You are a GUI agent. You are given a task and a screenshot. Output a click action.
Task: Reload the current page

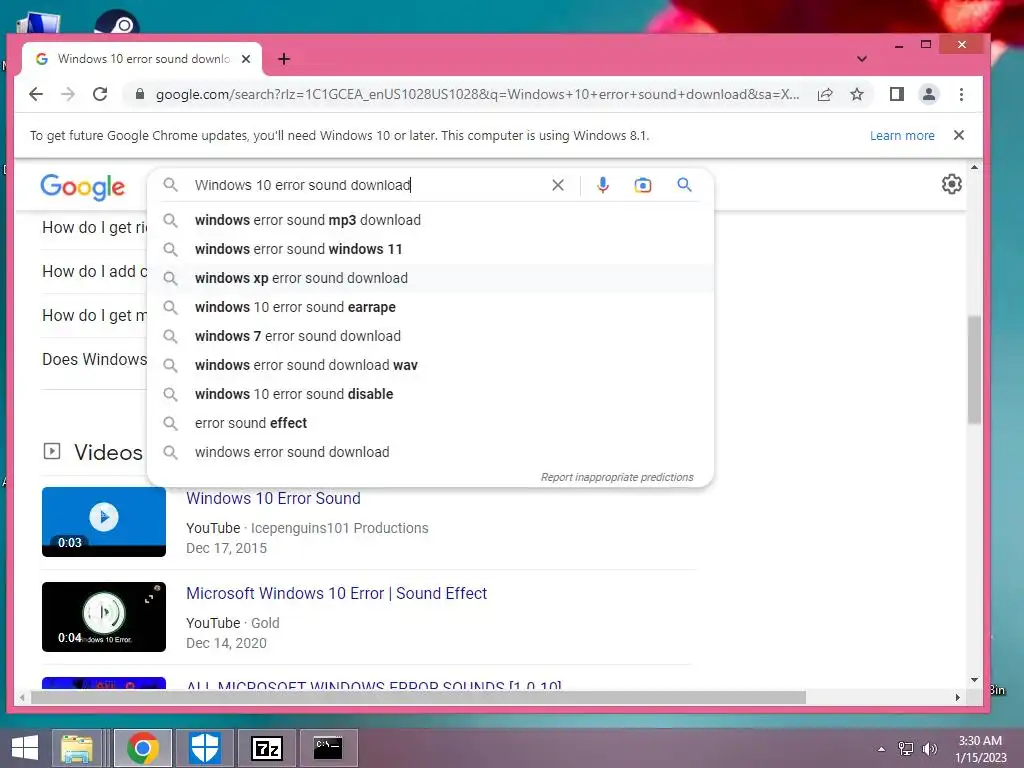click(x=100, y=94)
